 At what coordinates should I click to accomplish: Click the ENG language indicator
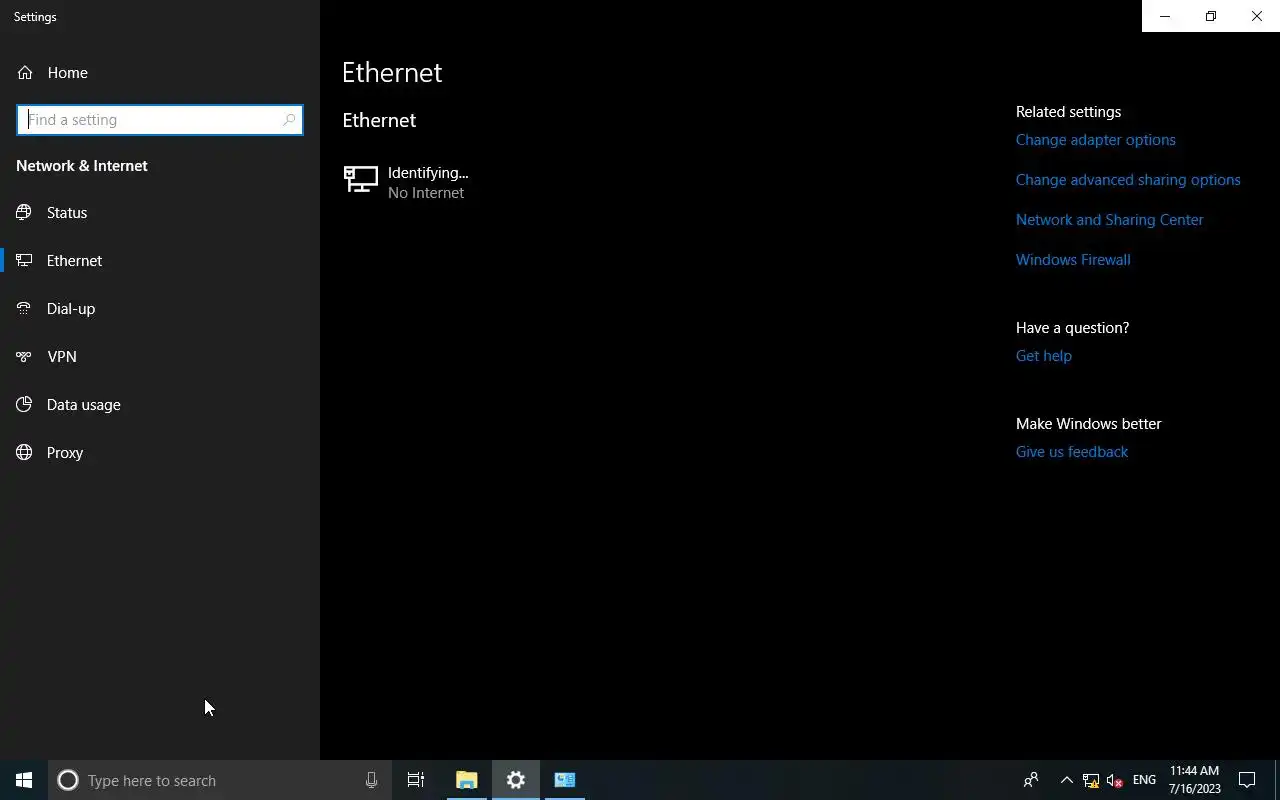[1144, 780]
